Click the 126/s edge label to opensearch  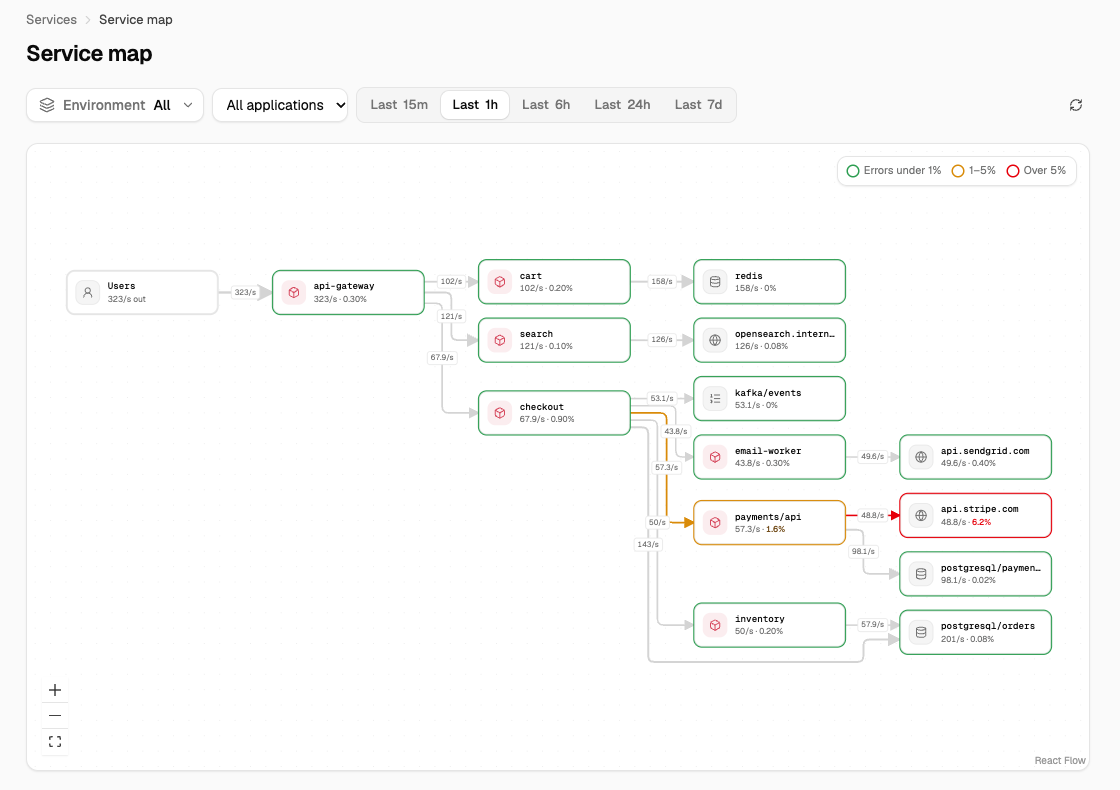pos(661,339)
